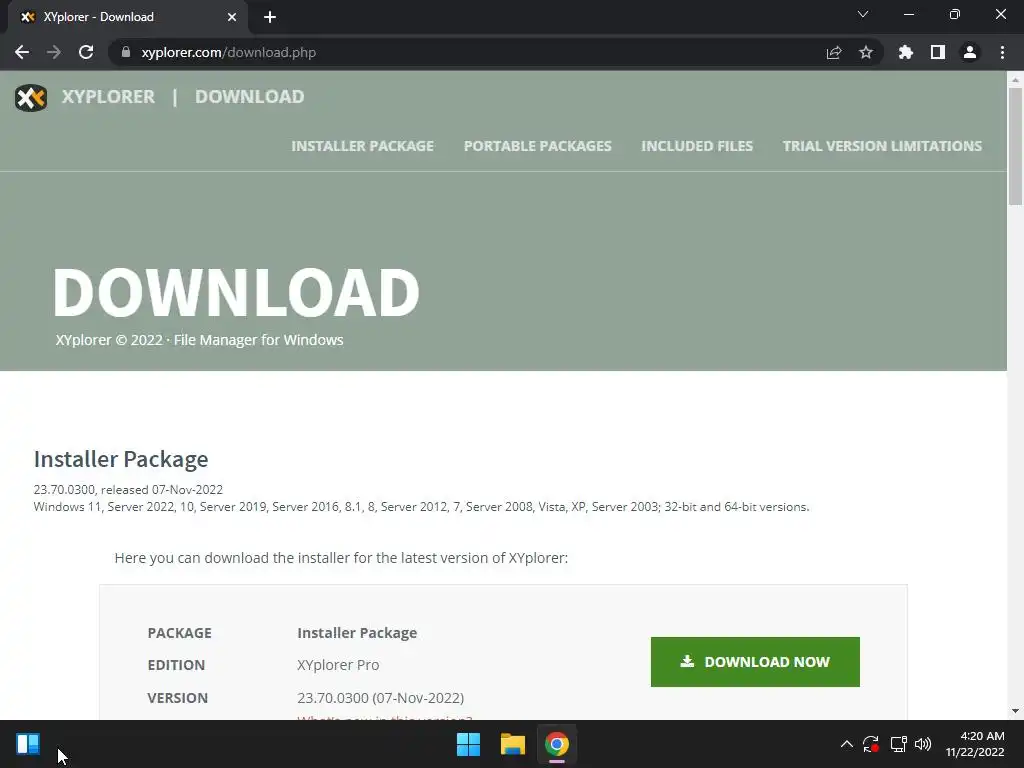This screenshot has width=1024, height=768.
Task: Open the Windows Start menu
Action: point(468,744)
